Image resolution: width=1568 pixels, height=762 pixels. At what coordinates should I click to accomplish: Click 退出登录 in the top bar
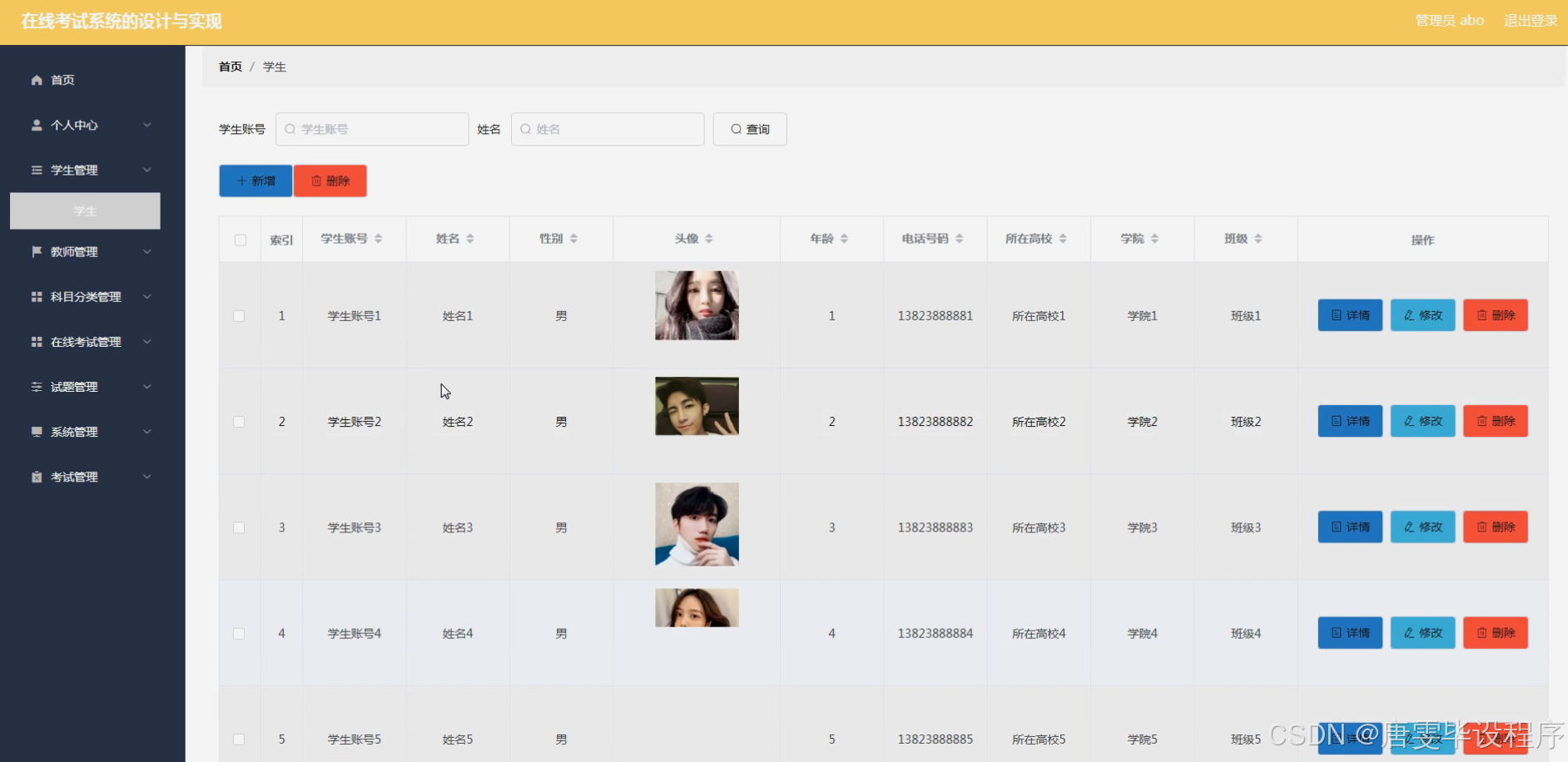[1531, 21]
